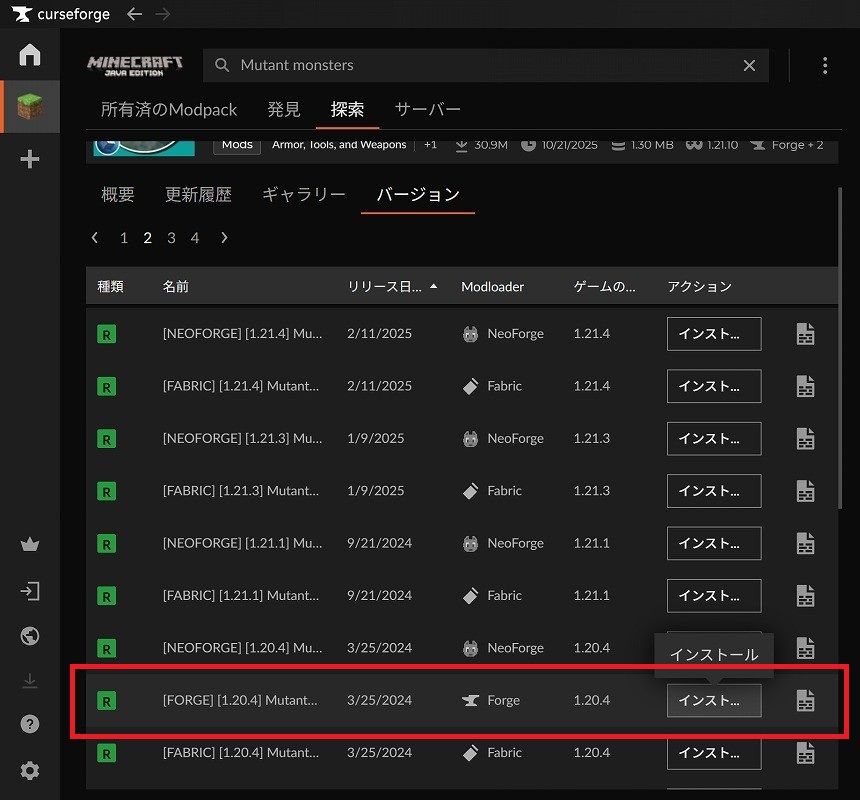
Task: Install the NEOFORGE 1.21.4 version
Action: pyautogui.click(x=713, y=334)
